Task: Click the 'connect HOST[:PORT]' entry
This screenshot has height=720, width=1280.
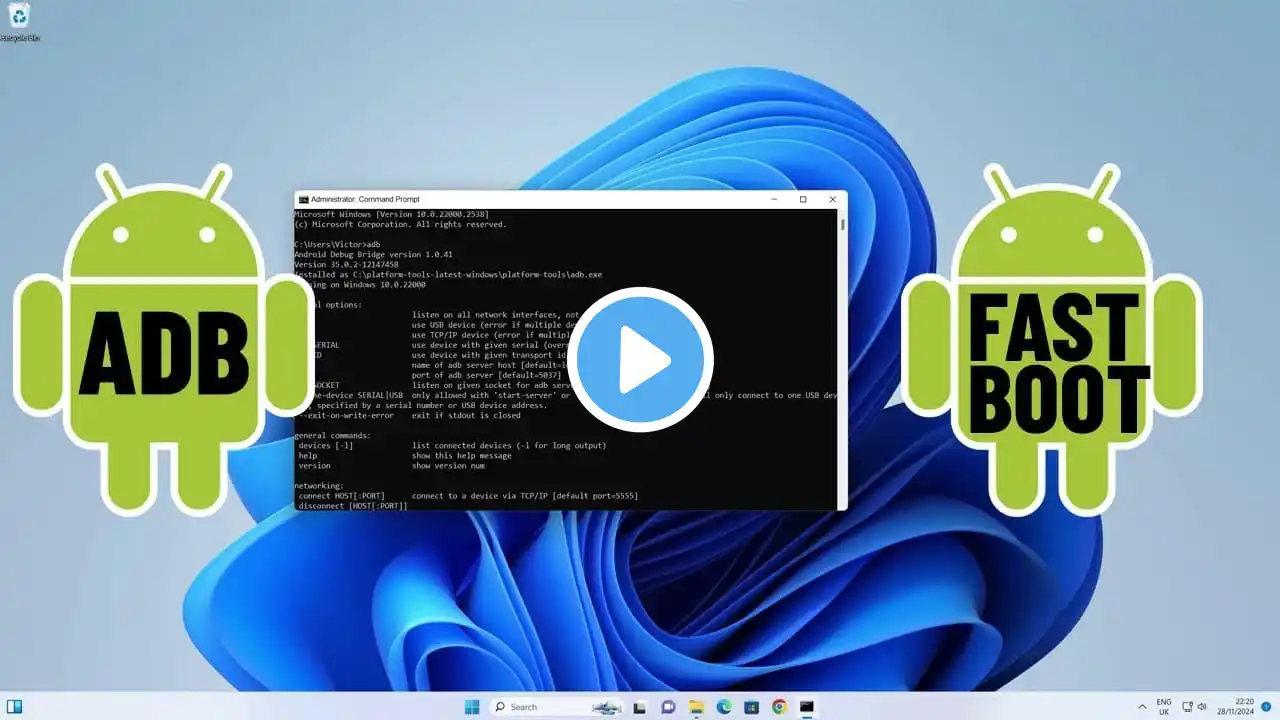Action: 342,496
